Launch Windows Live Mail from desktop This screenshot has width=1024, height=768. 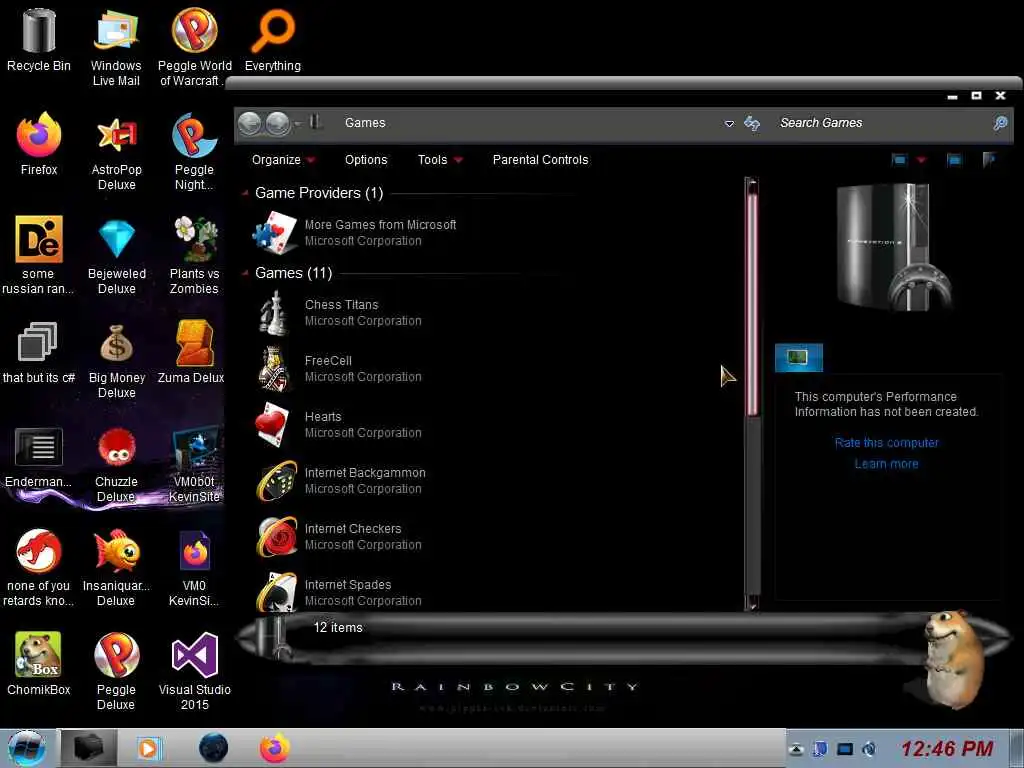[x=116, y=31]
